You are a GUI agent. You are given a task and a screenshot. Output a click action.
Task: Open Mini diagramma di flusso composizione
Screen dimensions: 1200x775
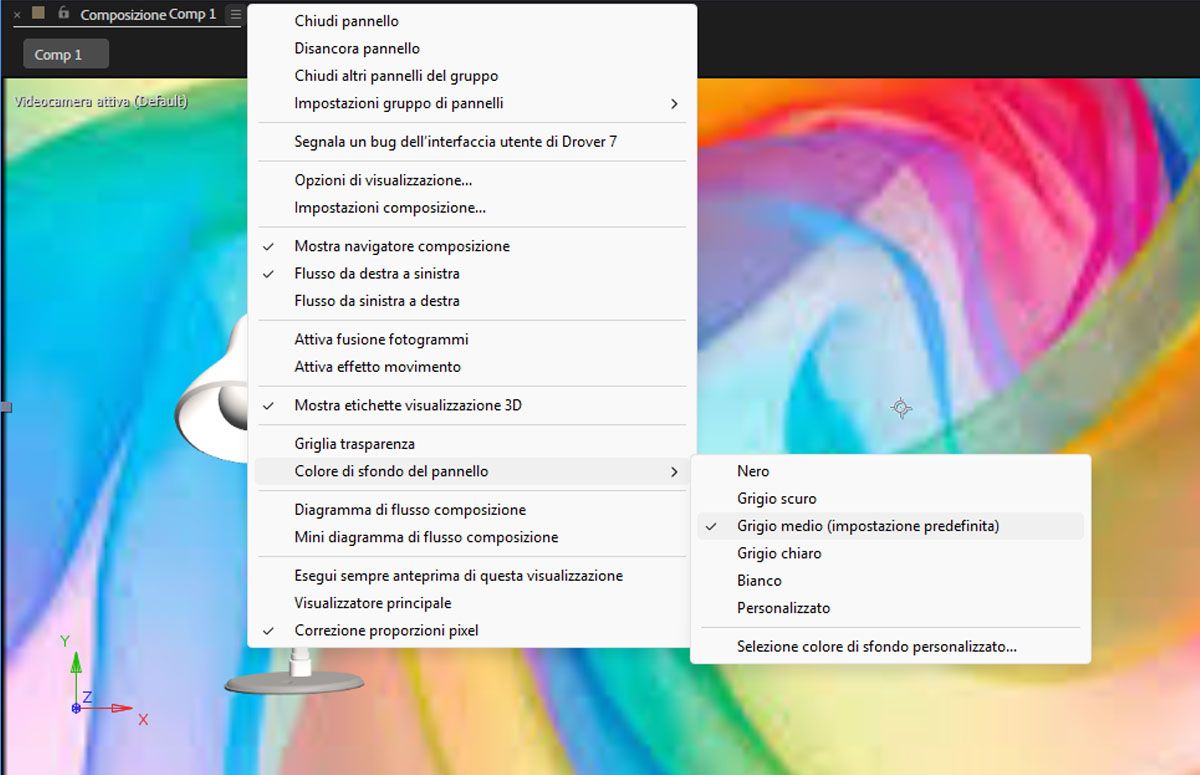pos(472,537)
